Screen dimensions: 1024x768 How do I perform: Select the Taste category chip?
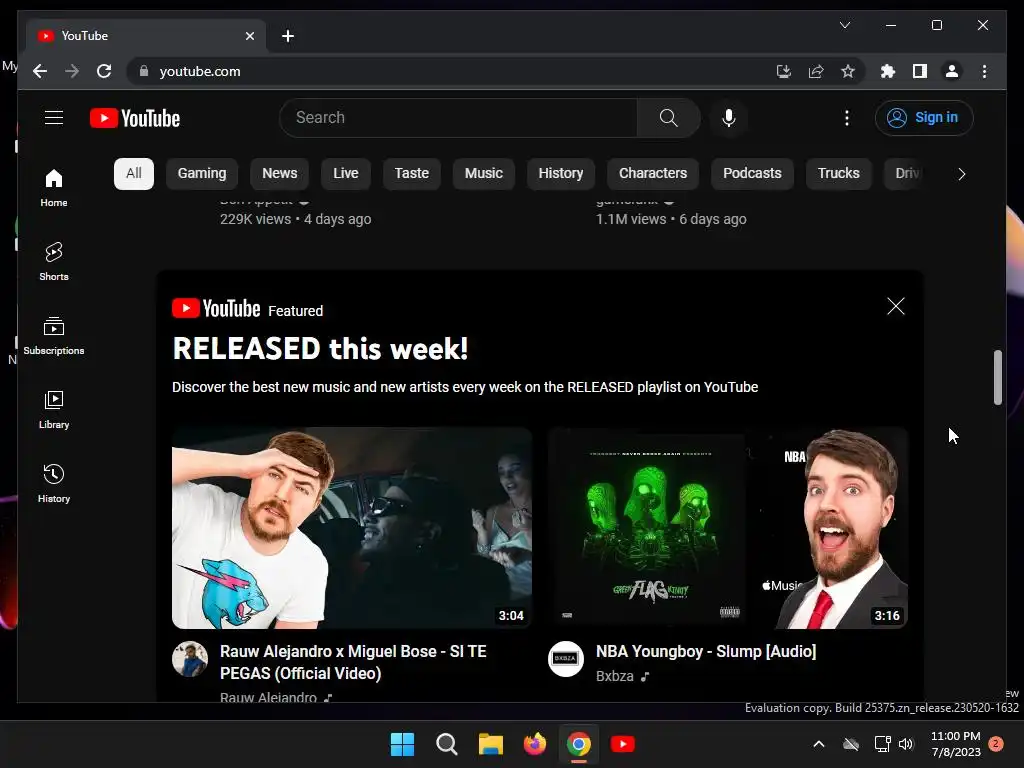(411, 173)
